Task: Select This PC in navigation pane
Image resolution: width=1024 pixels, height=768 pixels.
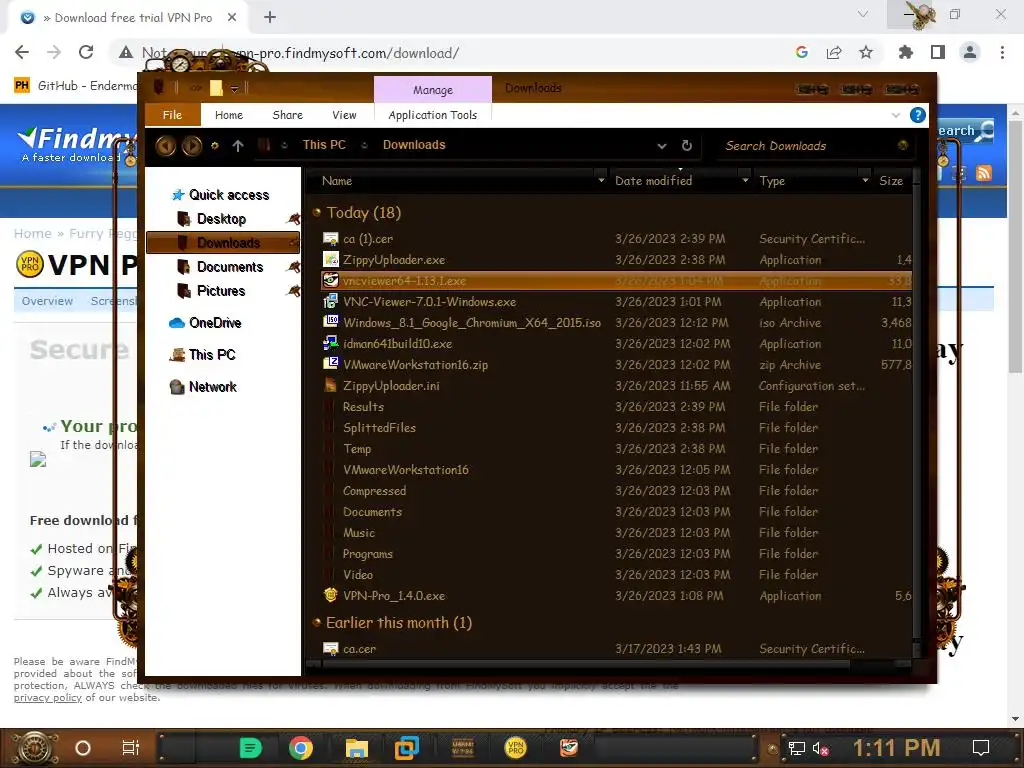Action: click(x=212, y=355)
